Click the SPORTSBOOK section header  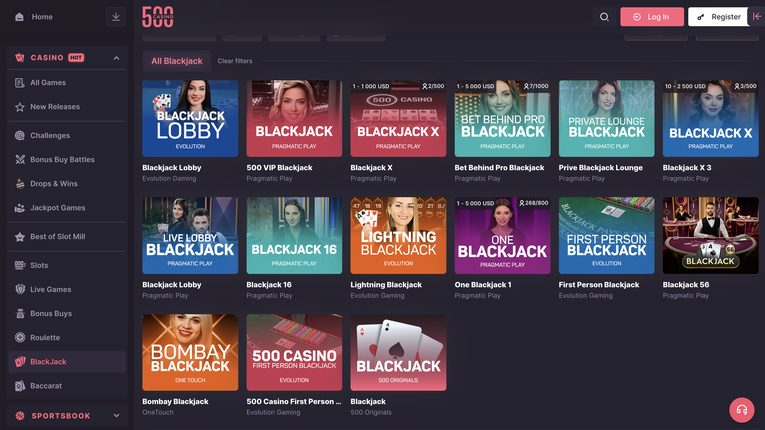point(67,416)
